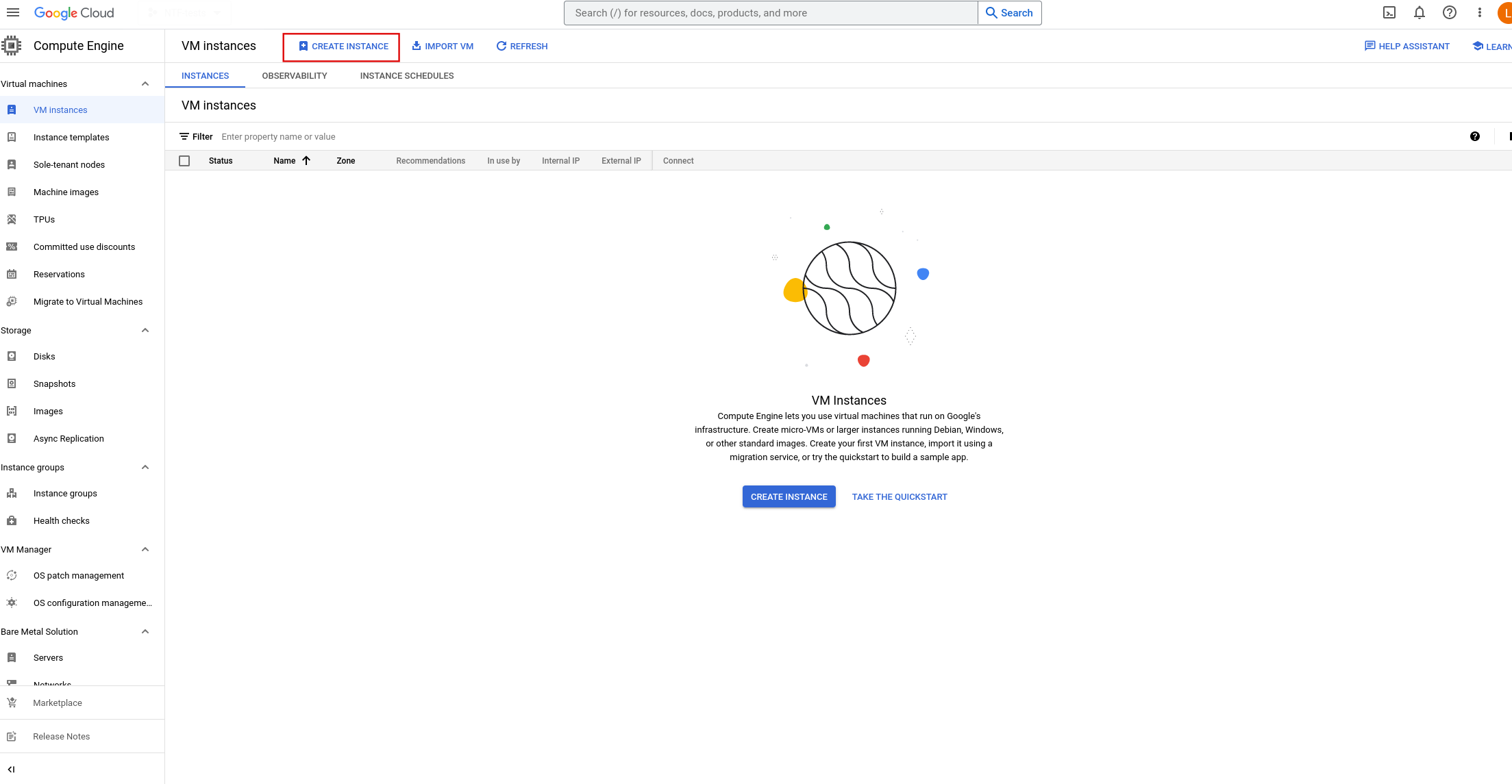The image size is (1512, 784).
Task: Open the notifications bell
Action: click(x=1420, y=12)
